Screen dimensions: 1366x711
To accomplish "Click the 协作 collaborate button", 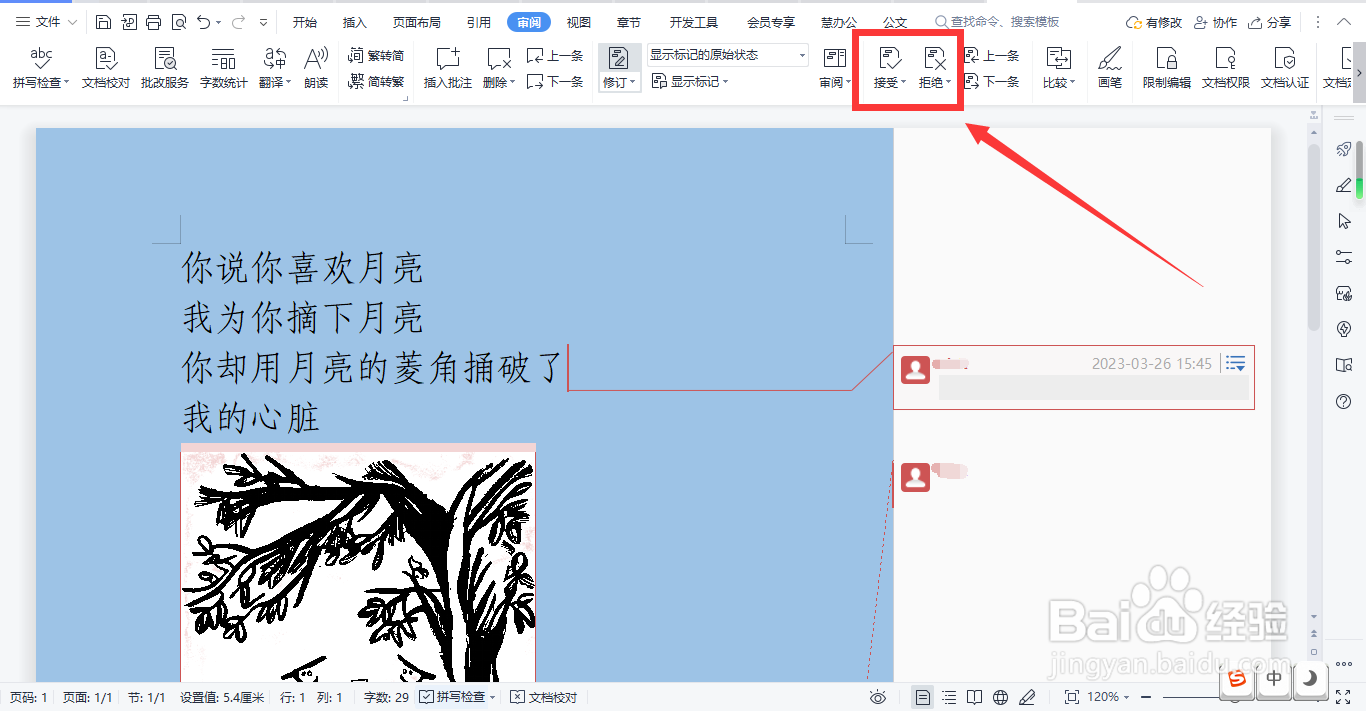I will click(x=1216, y=22).
